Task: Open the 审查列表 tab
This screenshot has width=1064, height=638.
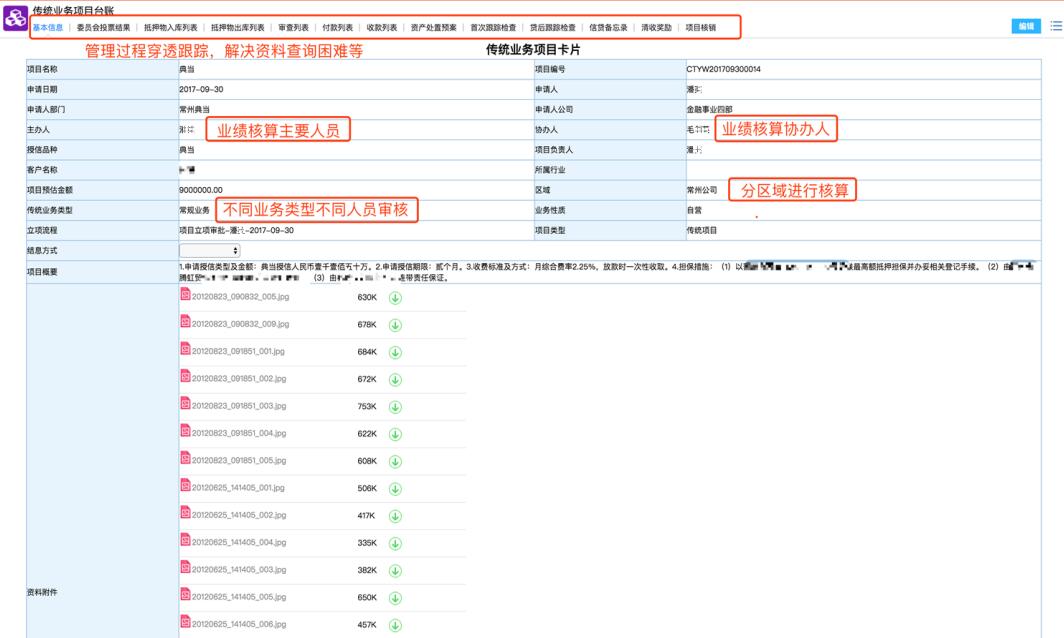Action: point(293,28)
